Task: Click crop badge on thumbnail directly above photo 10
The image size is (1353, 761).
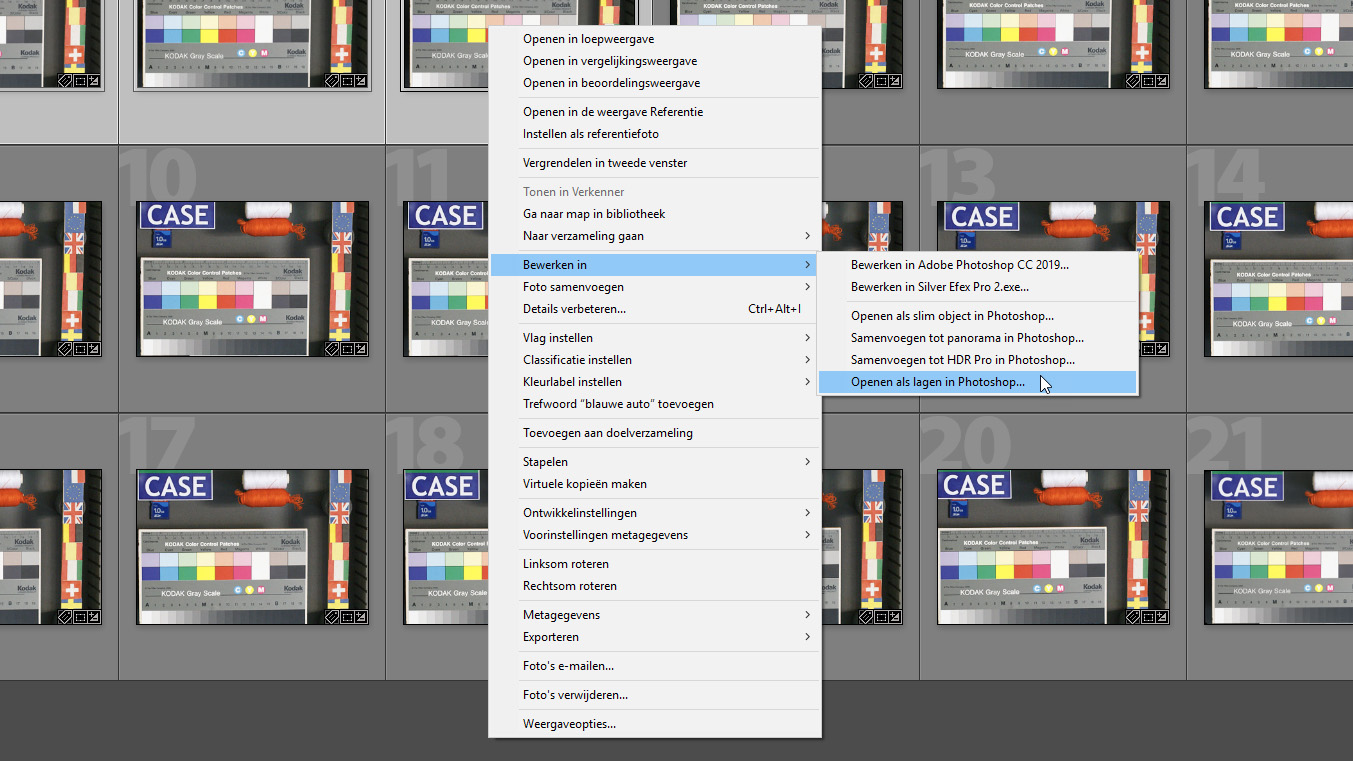Action: point(345,81)
